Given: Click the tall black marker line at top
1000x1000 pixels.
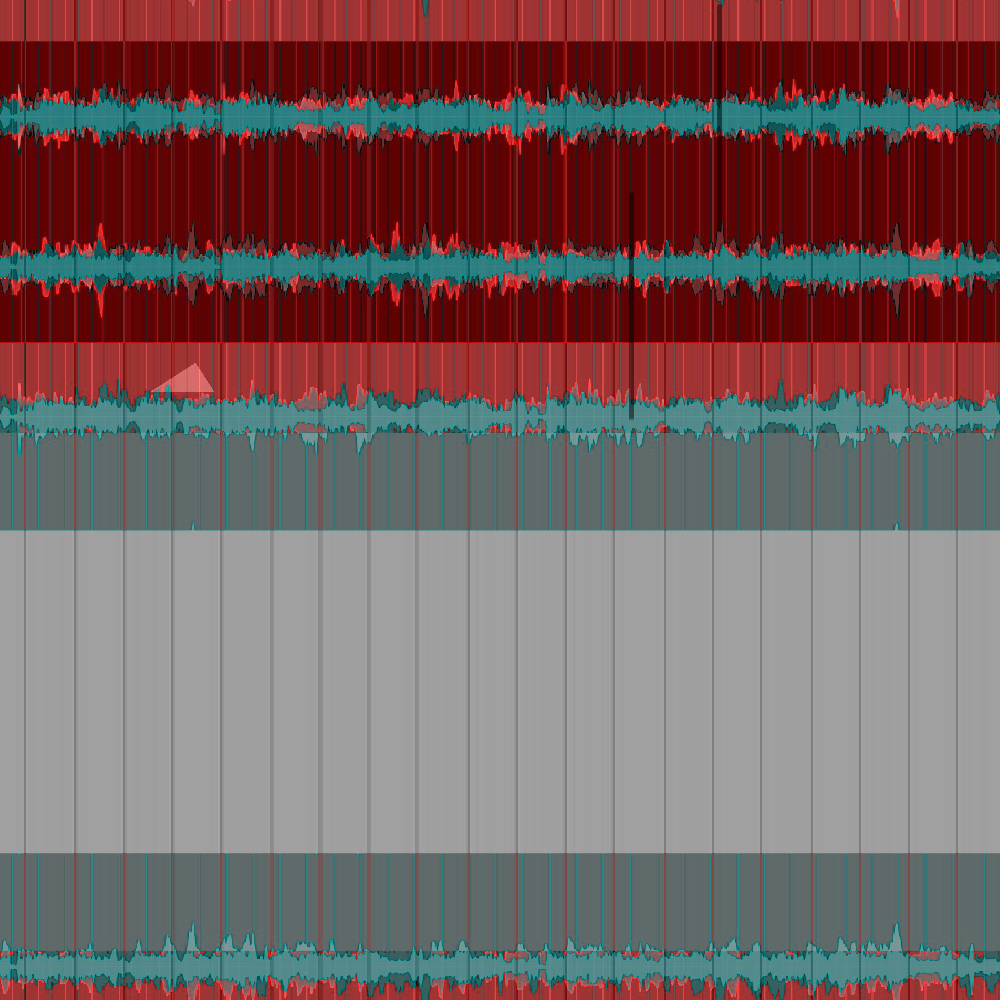Looking at the screenshot, I should point(720,67).
